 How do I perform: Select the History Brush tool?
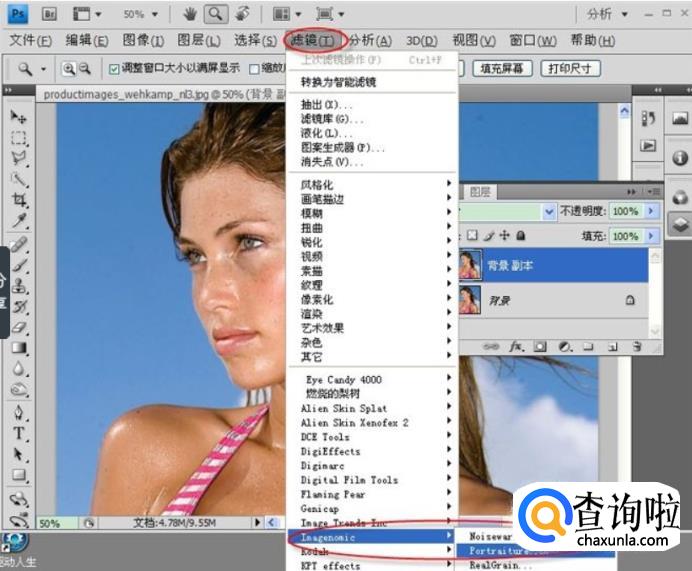click(19, 306)
